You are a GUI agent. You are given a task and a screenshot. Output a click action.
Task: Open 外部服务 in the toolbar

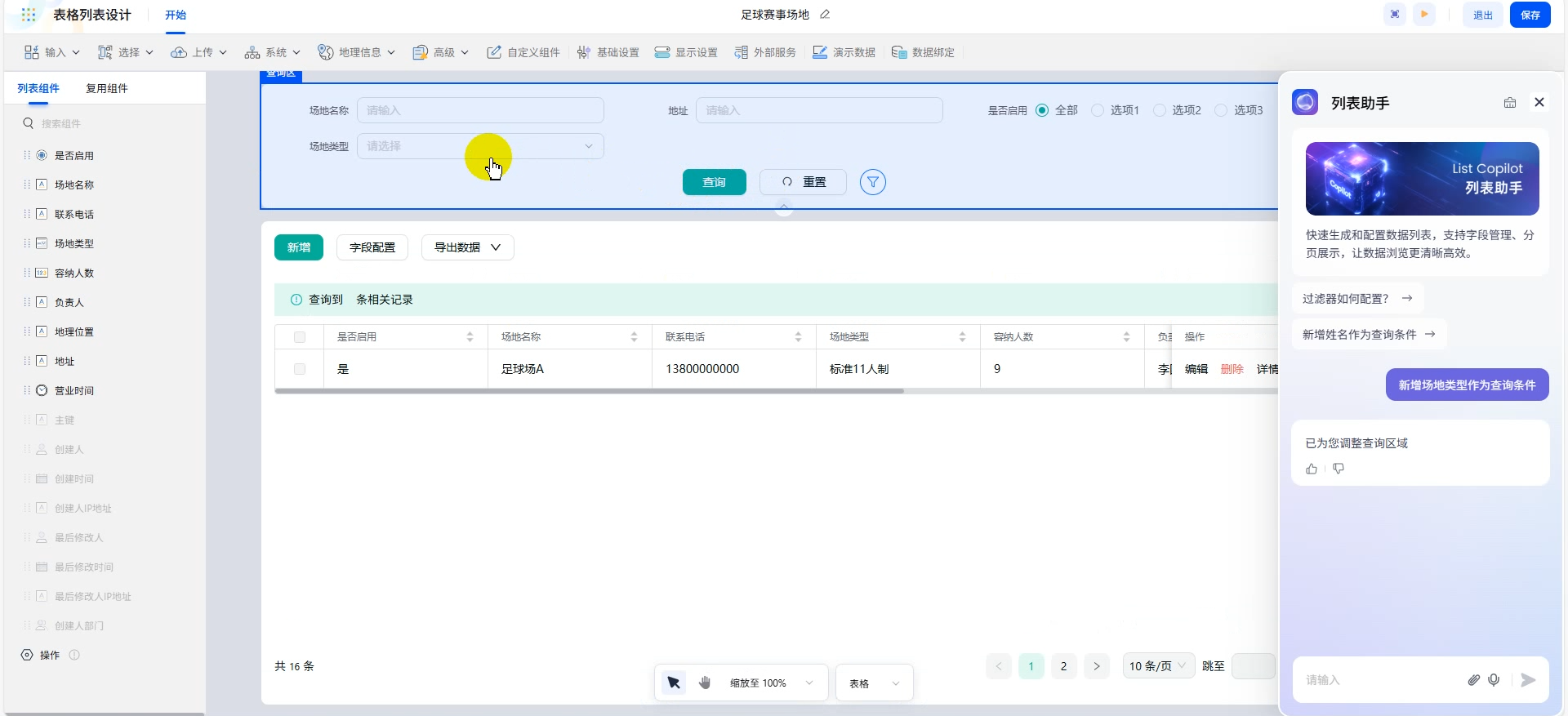765,52
